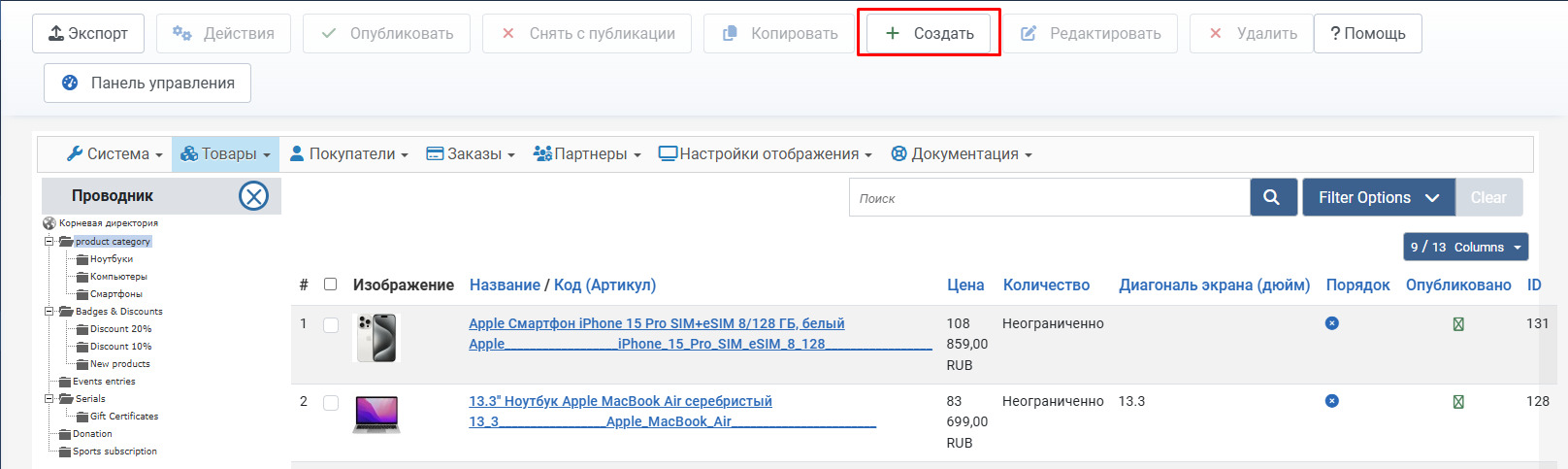1568x469 pixels.
Task: Open Настройки отображения menu
Action: click(765, 153)
